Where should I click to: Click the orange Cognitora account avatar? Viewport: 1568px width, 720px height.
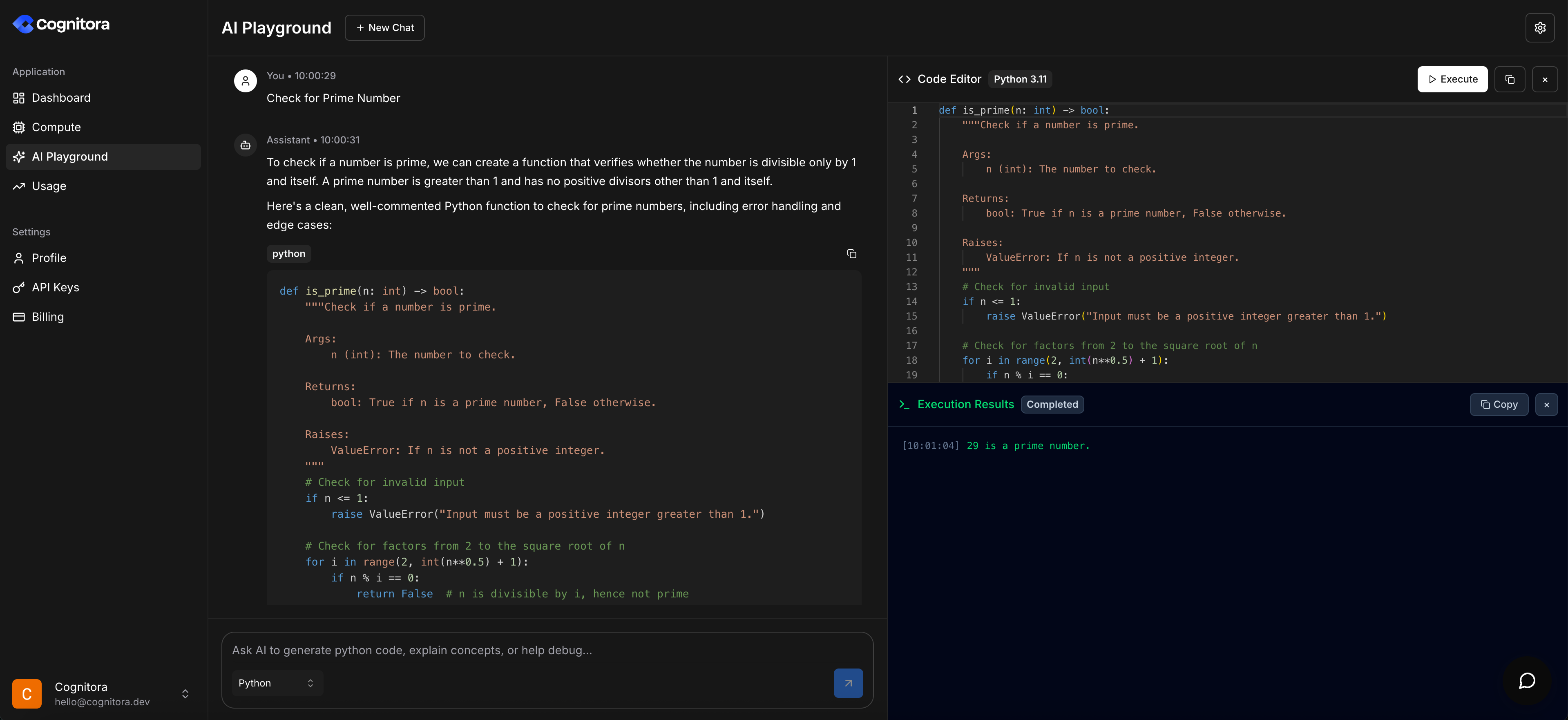click(27, 694)
